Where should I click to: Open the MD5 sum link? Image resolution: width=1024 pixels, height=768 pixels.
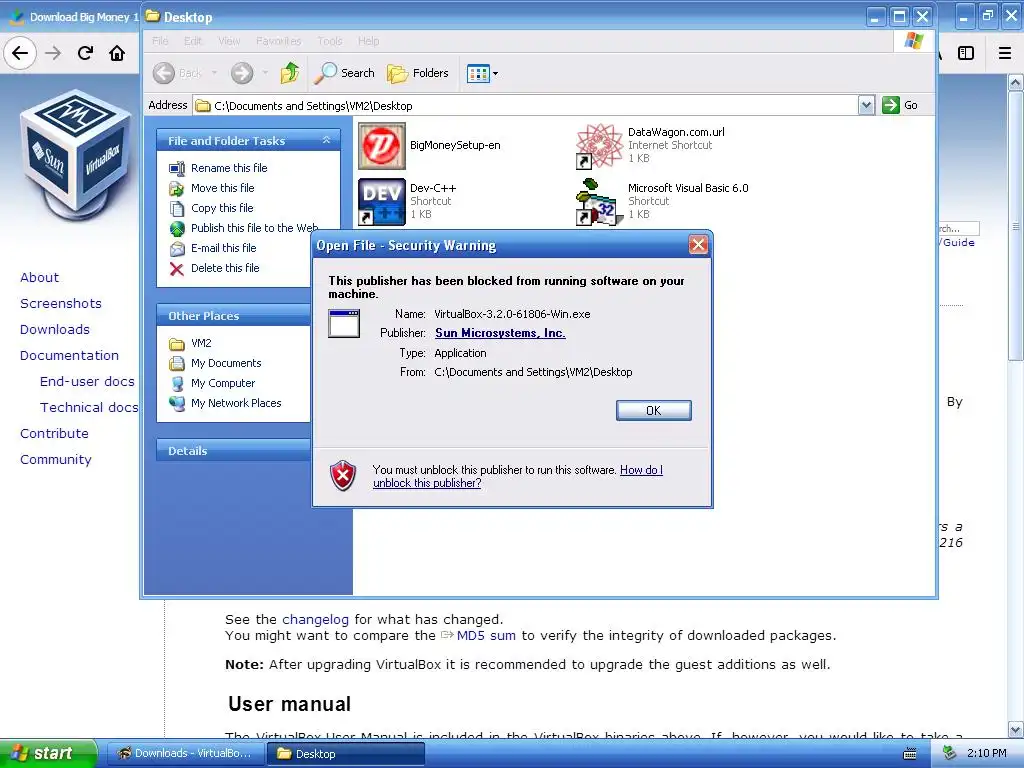[486, 635]
